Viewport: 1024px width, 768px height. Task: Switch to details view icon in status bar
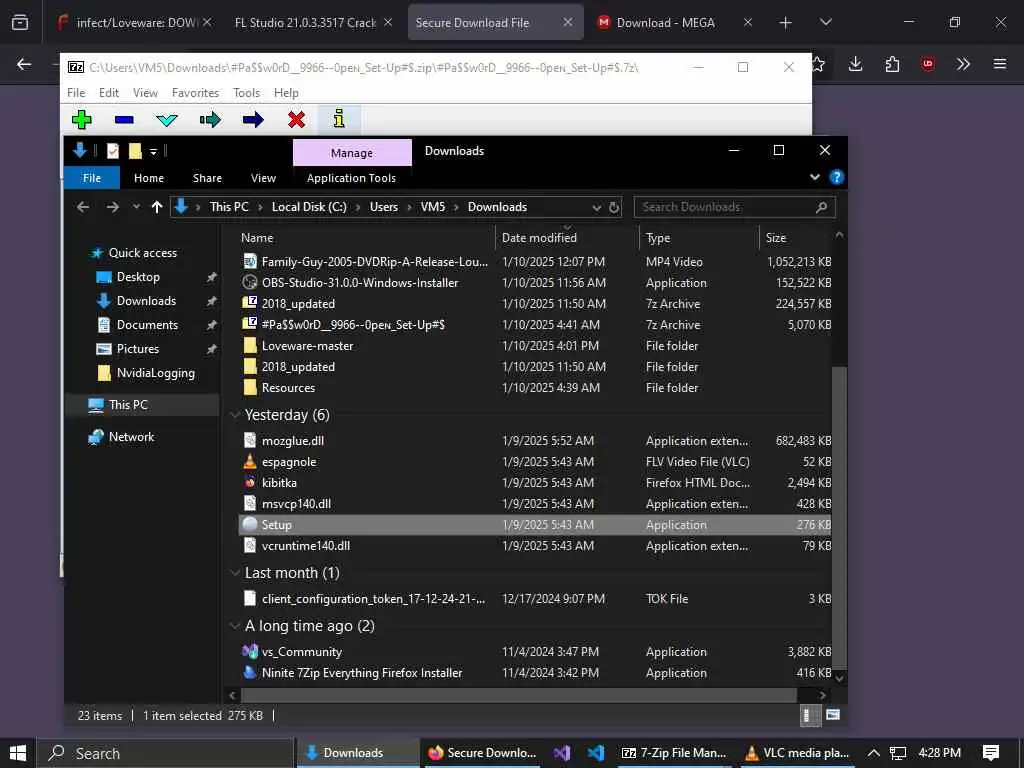[x=810, y=715]
